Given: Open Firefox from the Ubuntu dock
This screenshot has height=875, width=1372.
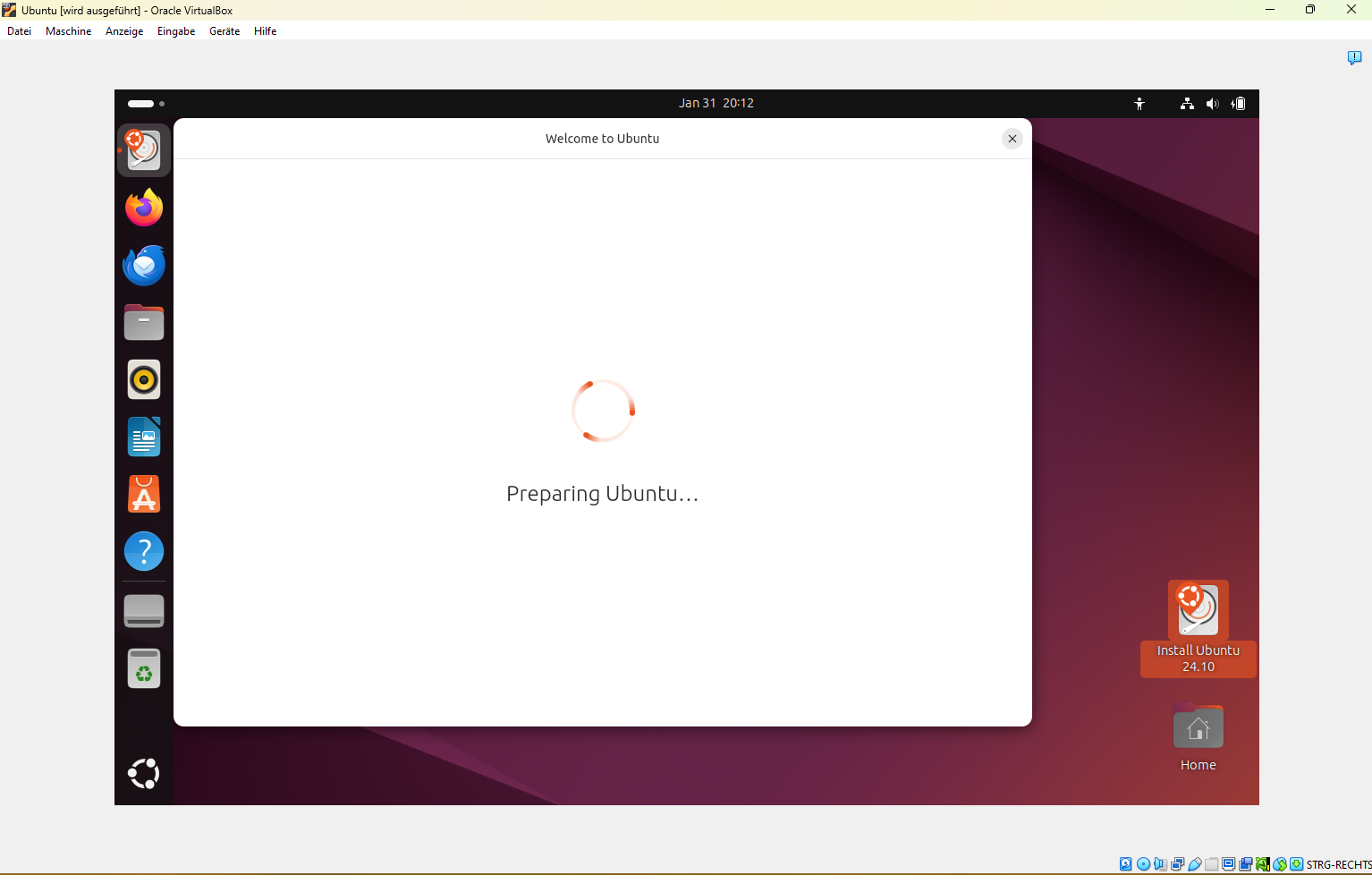Looking at the screenshot, I should pyautogui.click(x=143, y=208).
